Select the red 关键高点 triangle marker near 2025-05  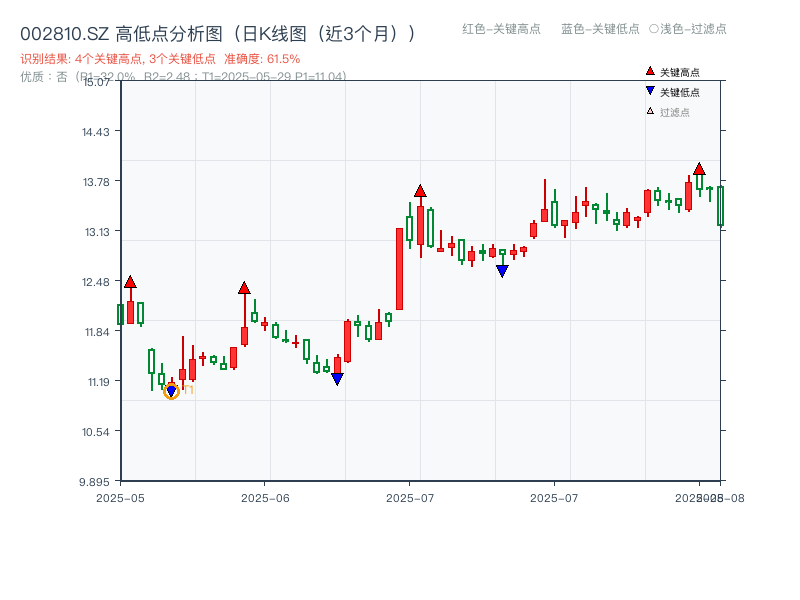131,281
